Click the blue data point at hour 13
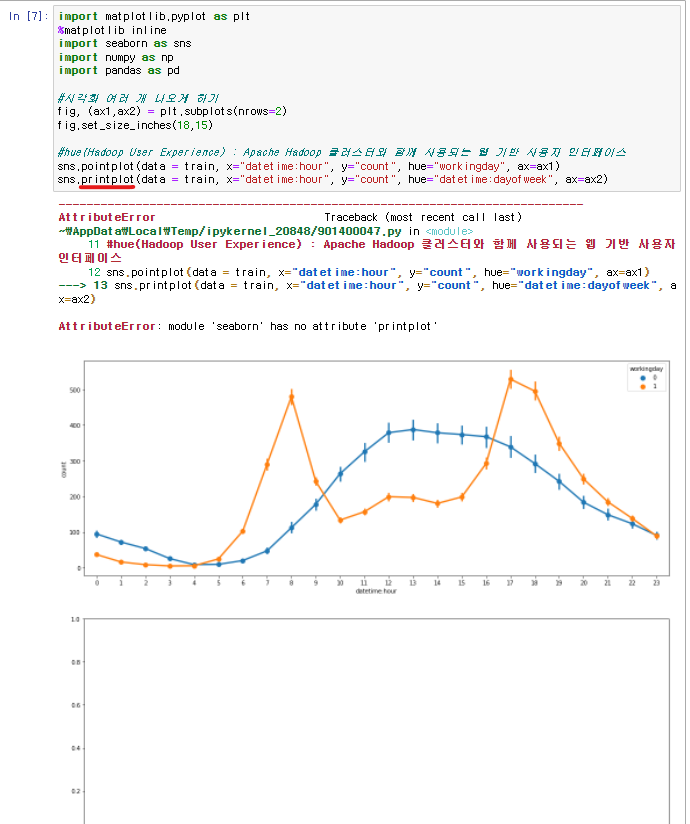The image size is (690, 824). pyautogui.click(x=413, y=430)
